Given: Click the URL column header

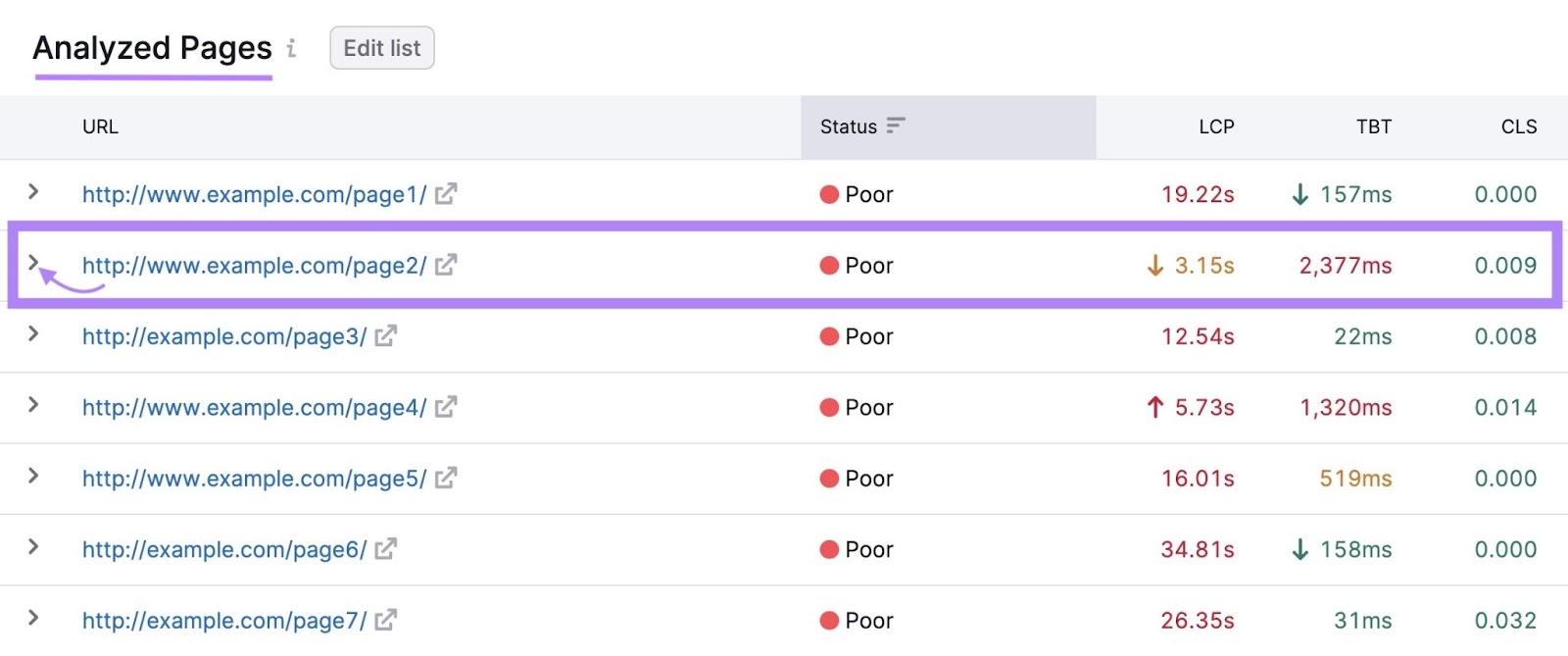Looking at the screenshot, I should (x=100, y=126).
